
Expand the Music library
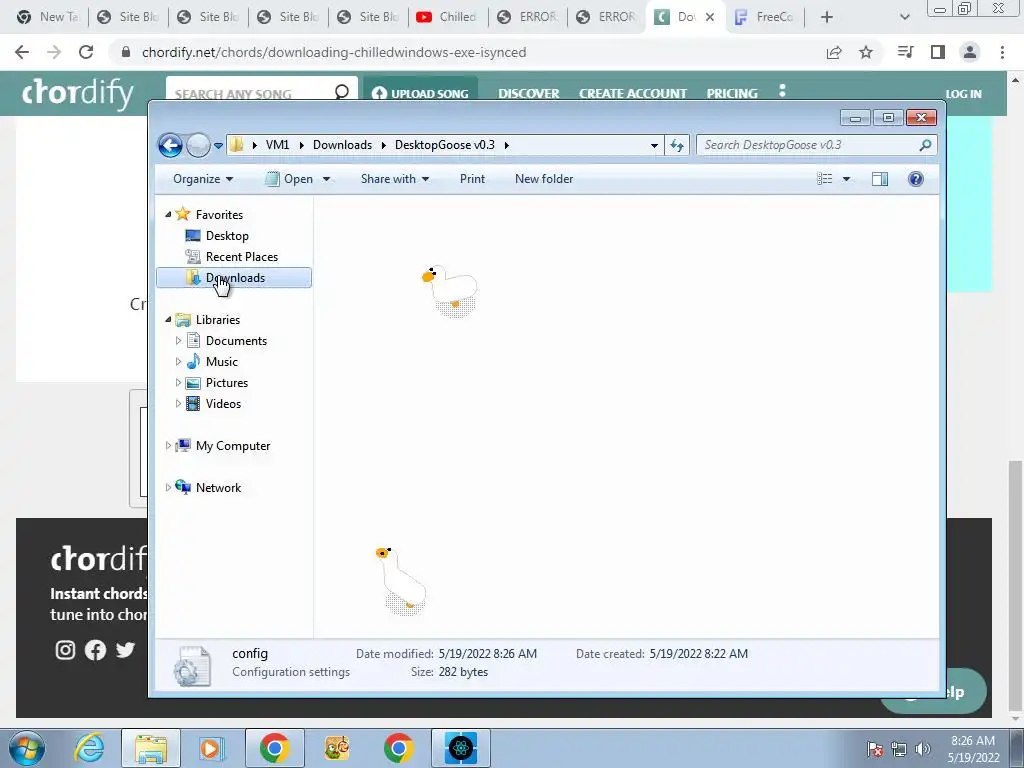(x=178, y=361)
